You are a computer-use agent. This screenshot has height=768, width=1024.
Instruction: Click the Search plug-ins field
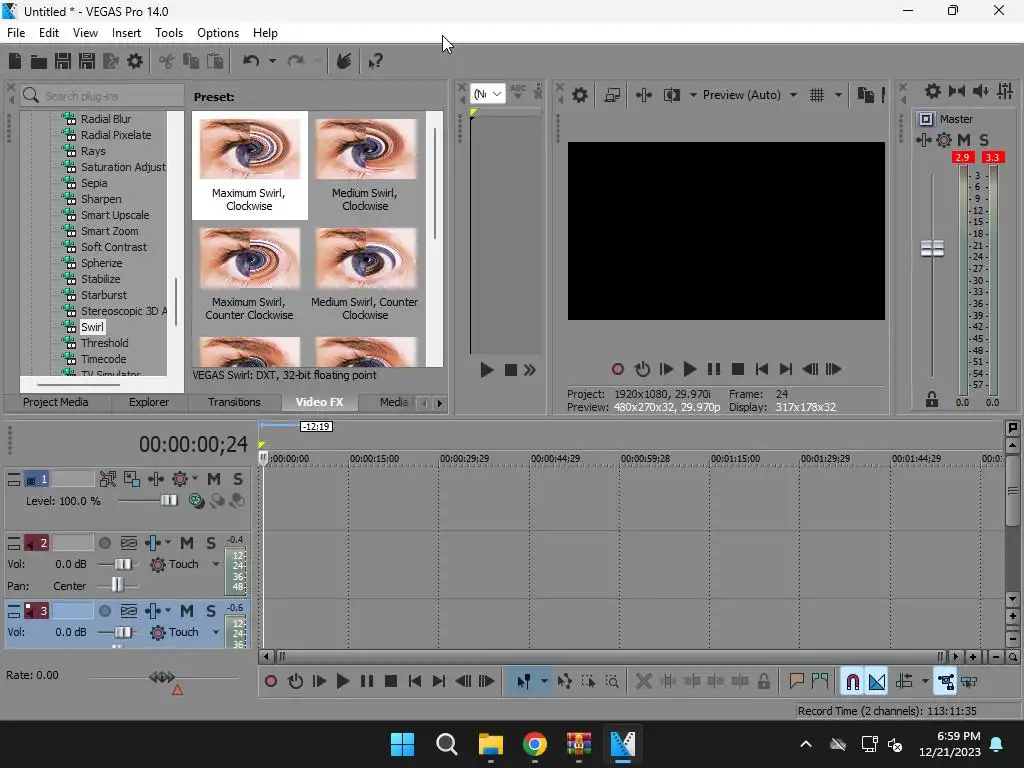coord(102,95)
